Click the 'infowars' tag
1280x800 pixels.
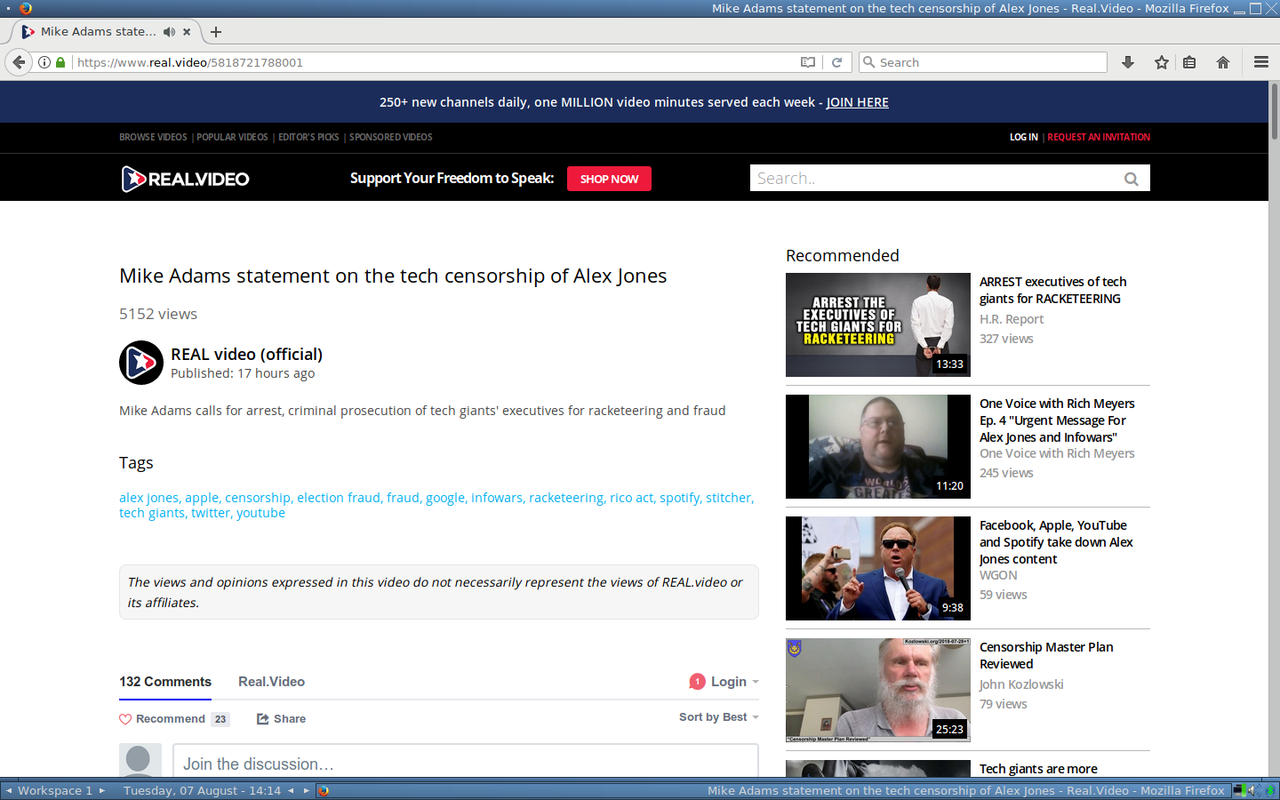click(496, 497)
